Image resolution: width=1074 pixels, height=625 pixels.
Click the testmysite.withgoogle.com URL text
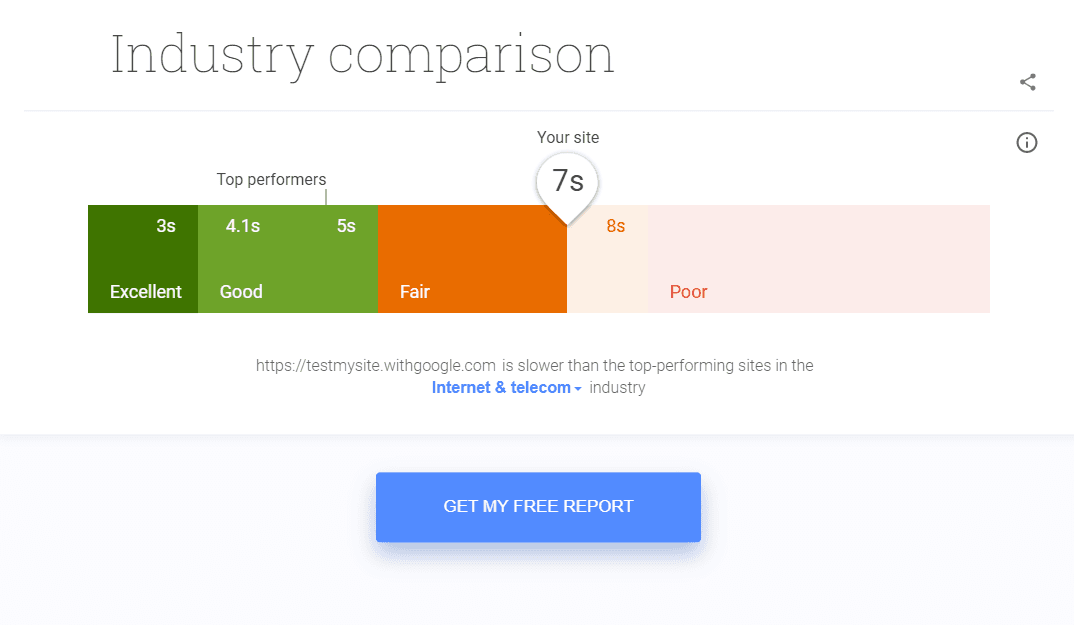click(x=375, y=365)
